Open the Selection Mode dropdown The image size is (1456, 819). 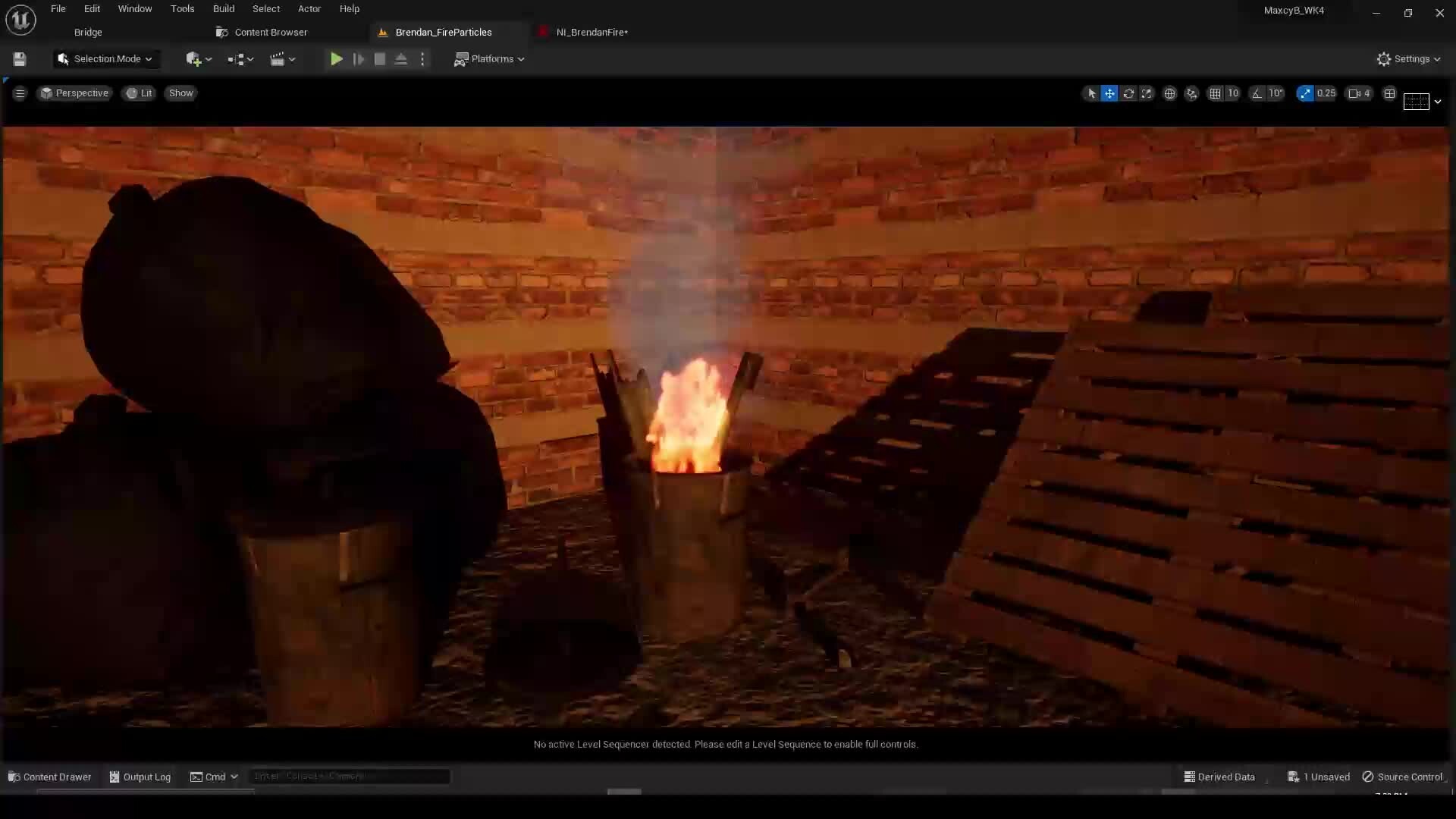tap(105, 59)
